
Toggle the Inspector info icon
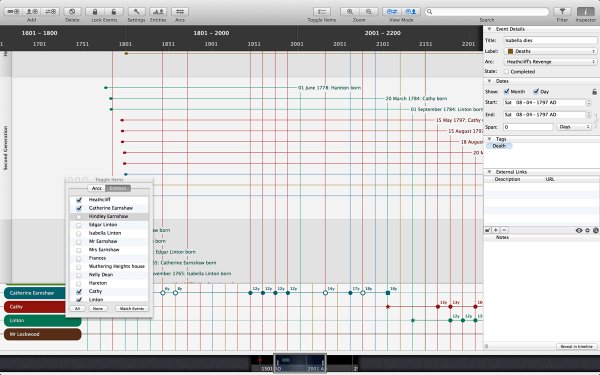[585, 12]
